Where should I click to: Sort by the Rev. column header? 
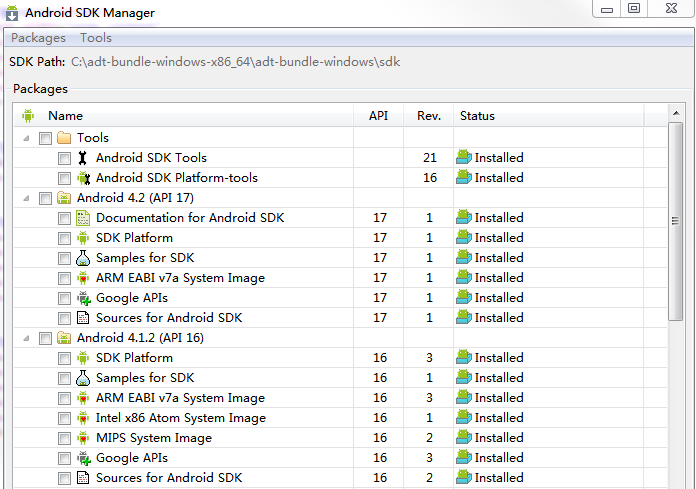(429, 116)
